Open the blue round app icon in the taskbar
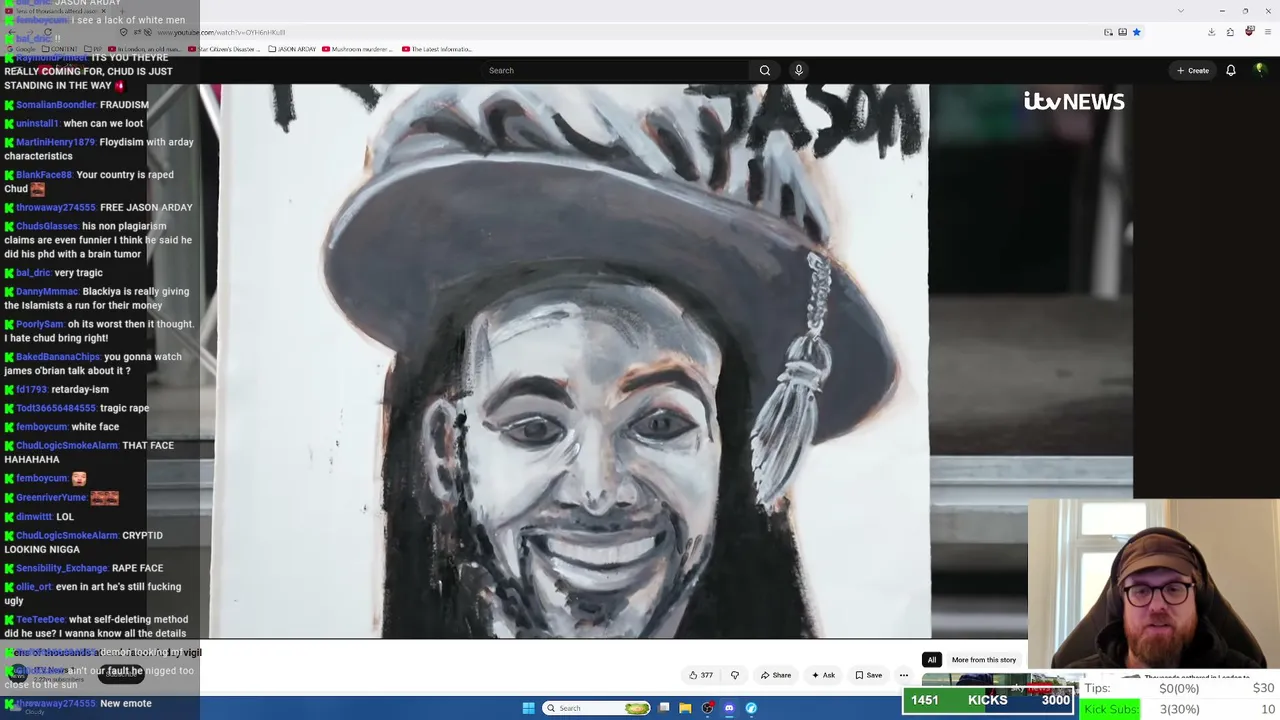The image size is (1280, 720). pos(751,708)
